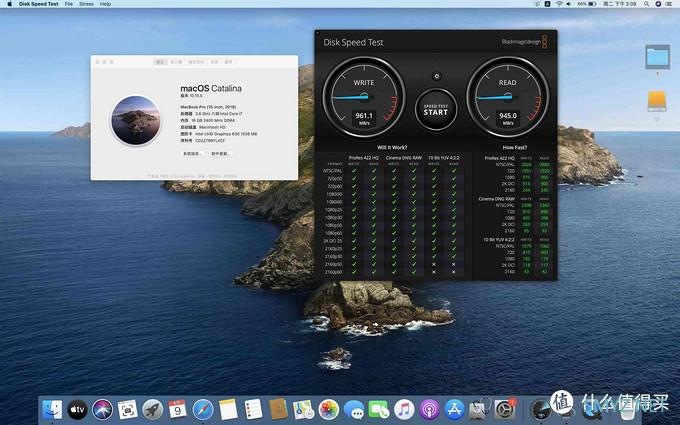Click the clock in the menu bar
680x425 pixels.
620,4
